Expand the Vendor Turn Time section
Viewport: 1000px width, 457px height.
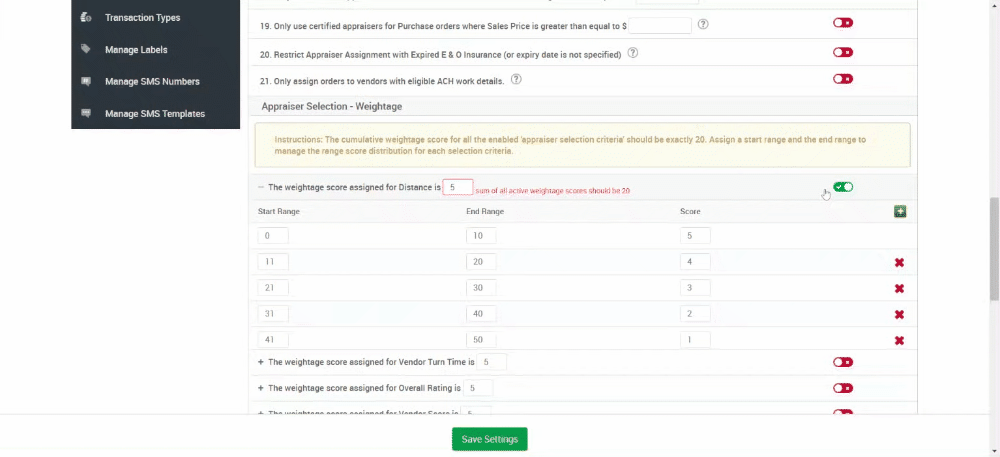point(260,362)
